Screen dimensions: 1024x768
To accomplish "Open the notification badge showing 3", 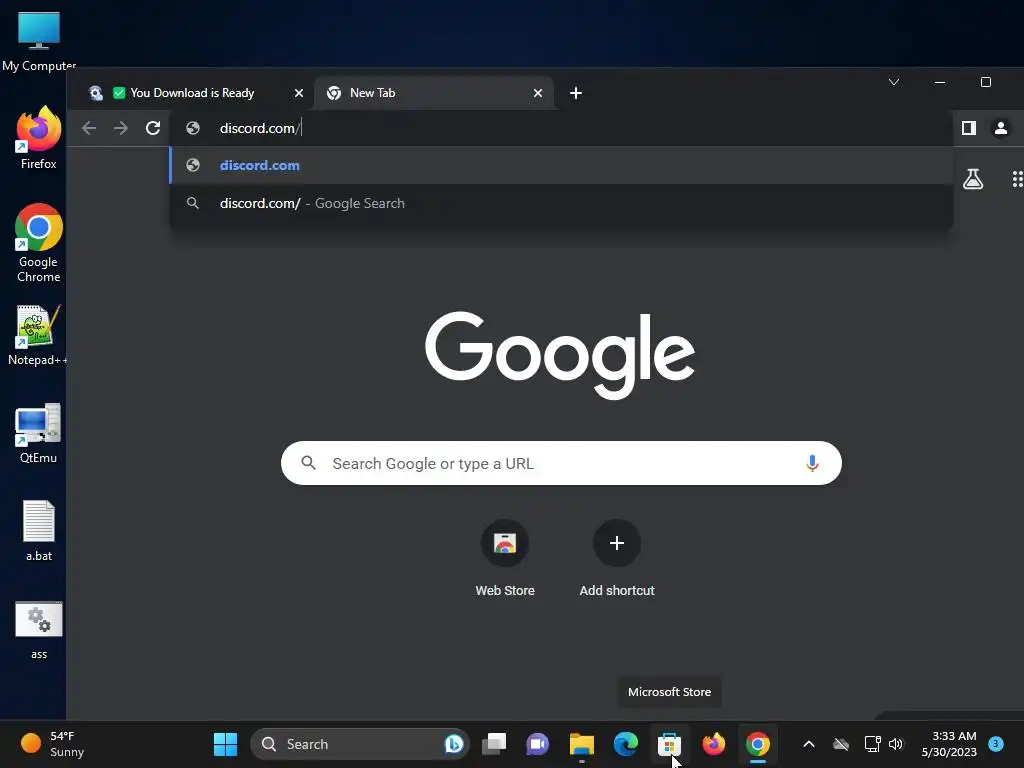I will tap(996, 743).
